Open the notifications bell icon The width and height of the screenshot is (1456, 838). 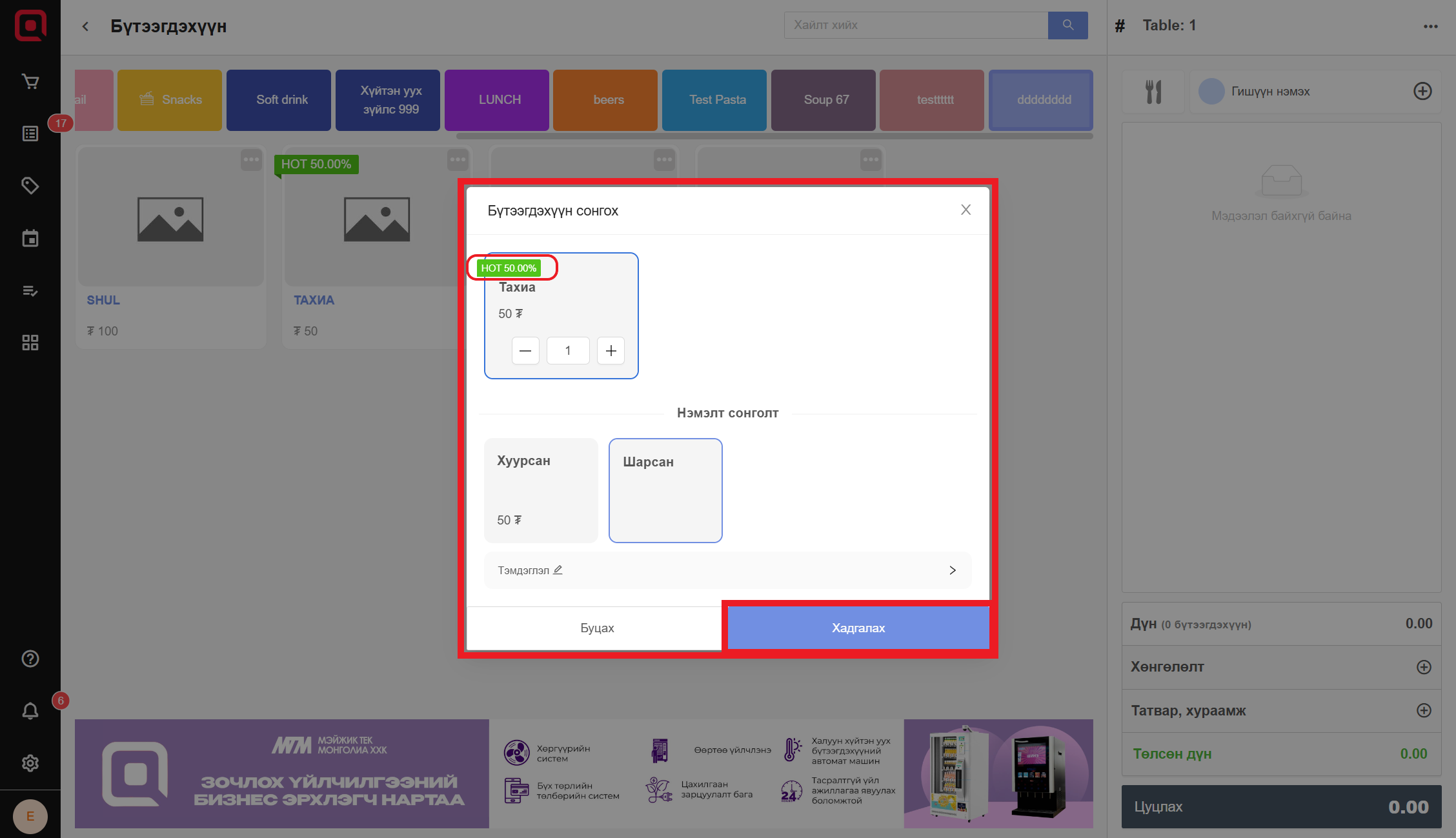(30, 711)
